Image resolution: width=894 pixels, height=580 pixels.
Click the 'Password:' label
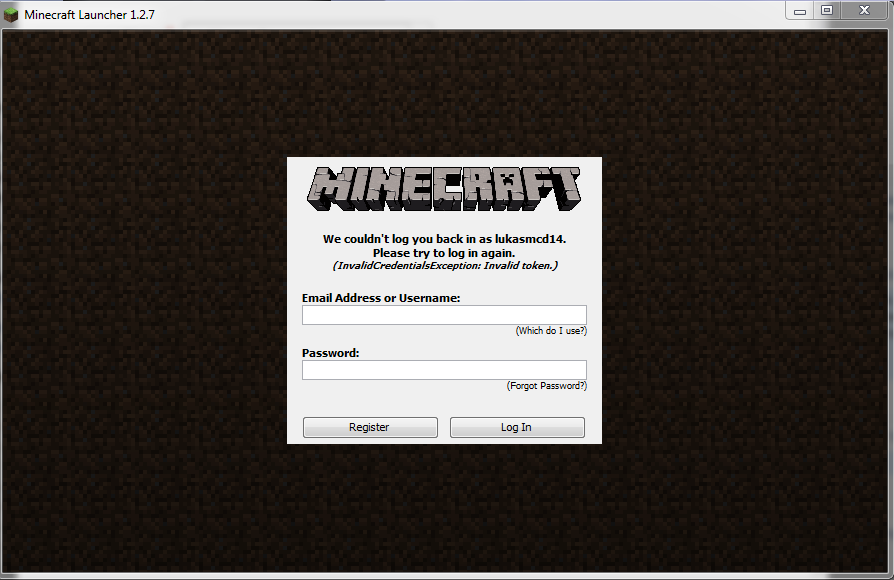point(331,353)
